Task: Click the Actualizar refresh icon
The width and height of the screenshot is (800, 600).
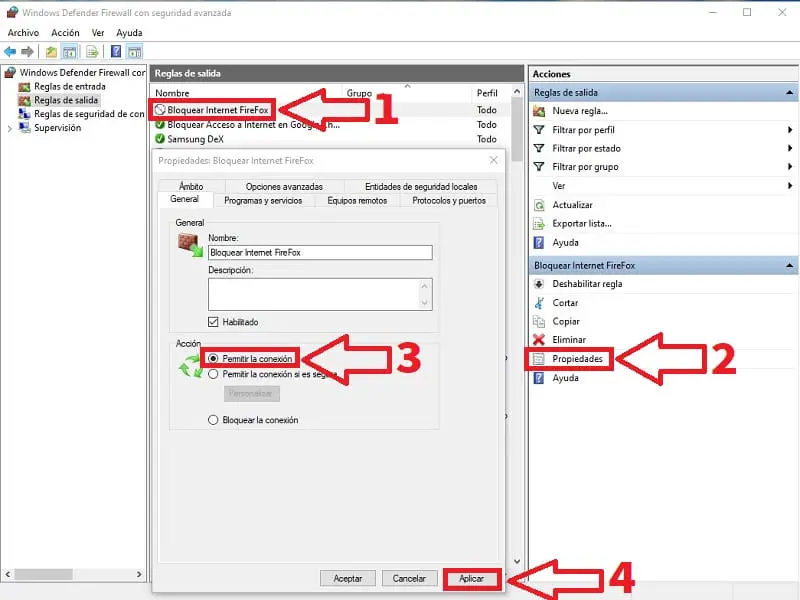Action: [x=539, y=205]
